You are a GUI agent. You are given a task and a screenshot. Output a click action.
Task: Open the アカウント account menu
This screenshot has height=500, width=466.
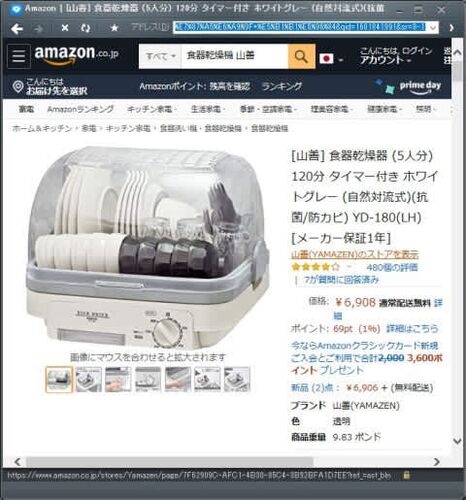[385, 61]
